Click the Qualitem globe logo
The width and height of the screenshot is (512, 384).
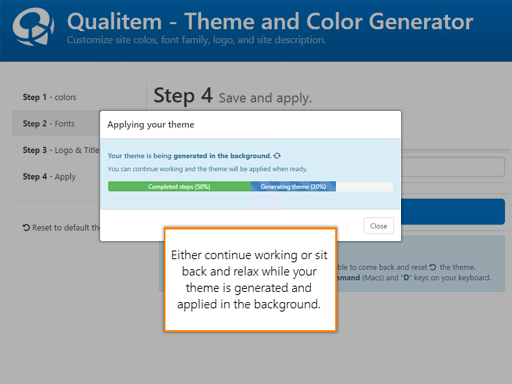click(33, 27)
